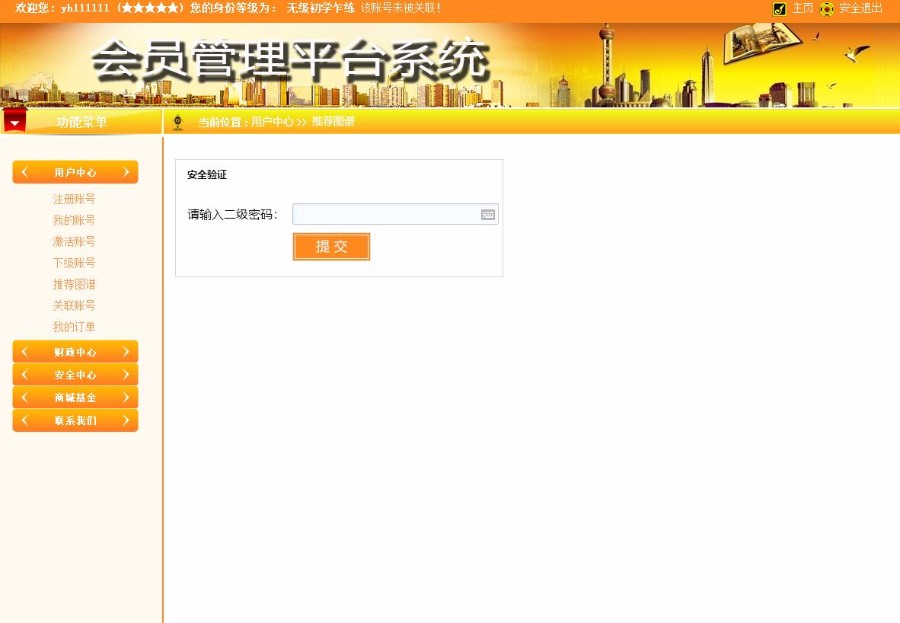Open the 注册账号 link
The image size is (900, 623).
(x=75, y=199)
